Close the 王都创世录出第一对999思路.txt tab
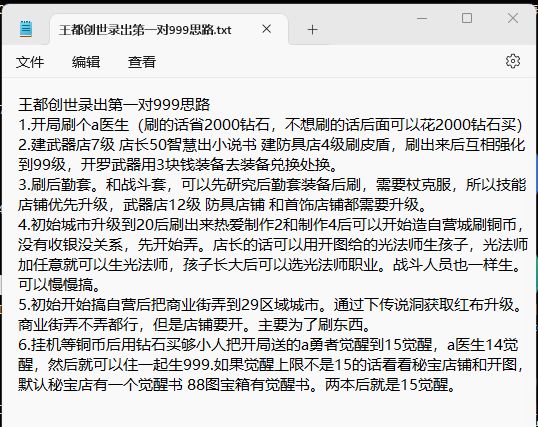 click(x=267, y=29)
